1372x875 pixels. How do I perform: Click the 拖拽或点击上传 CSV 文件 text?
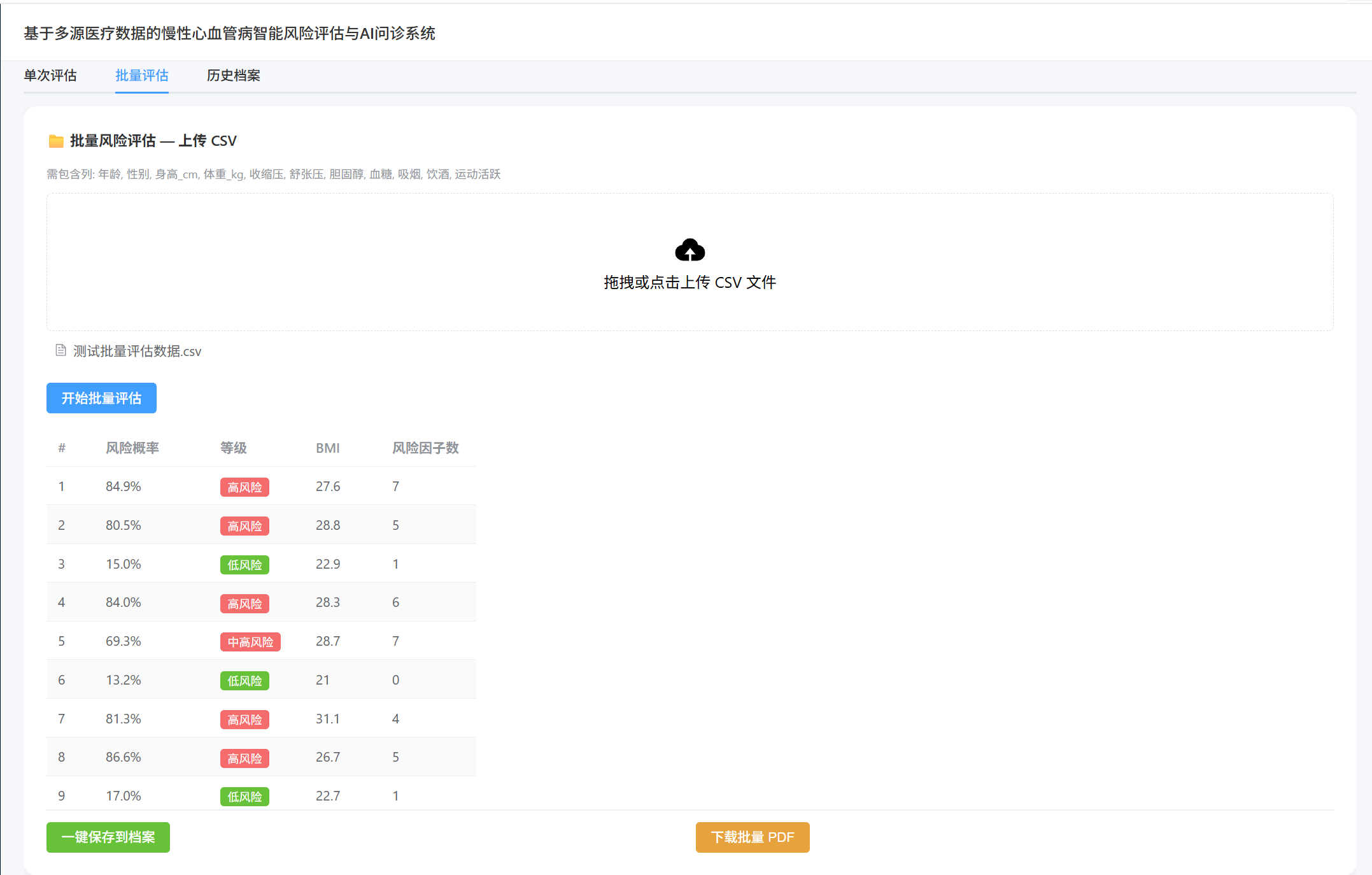pyautogui.click(x=690, y=282)
